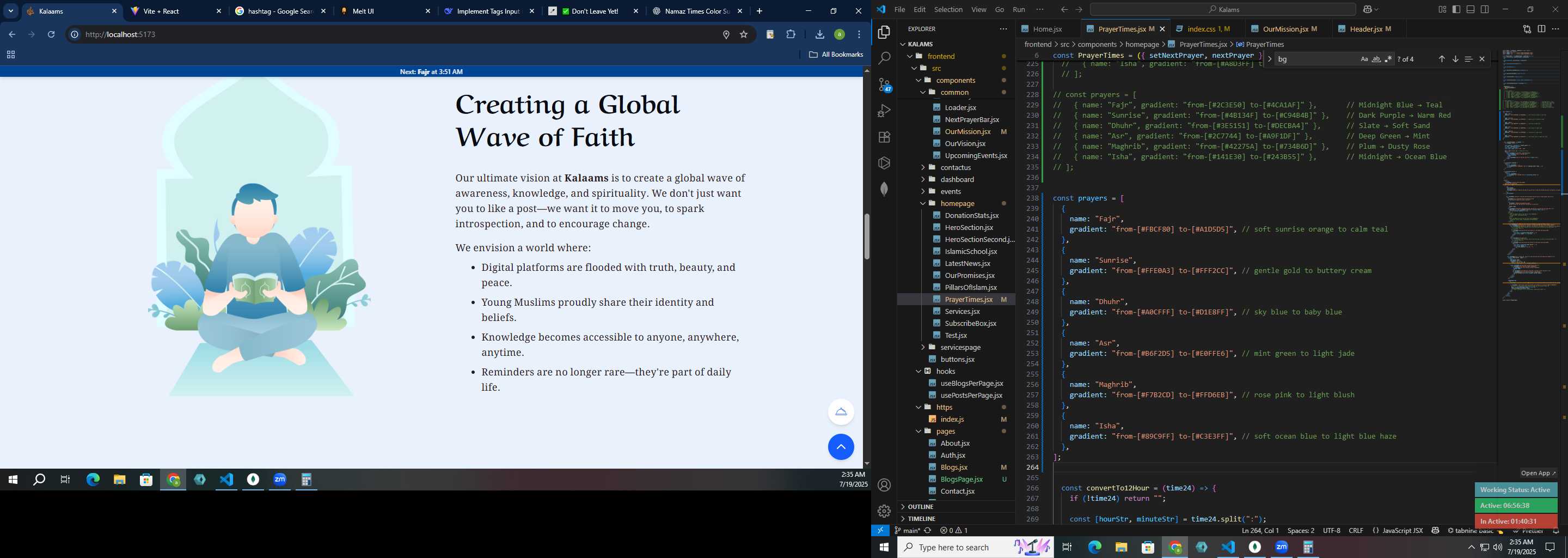This screenshot has width=1568, height=558.
Task: Switch to the index.css editor tab
Action: [1208, 29]
